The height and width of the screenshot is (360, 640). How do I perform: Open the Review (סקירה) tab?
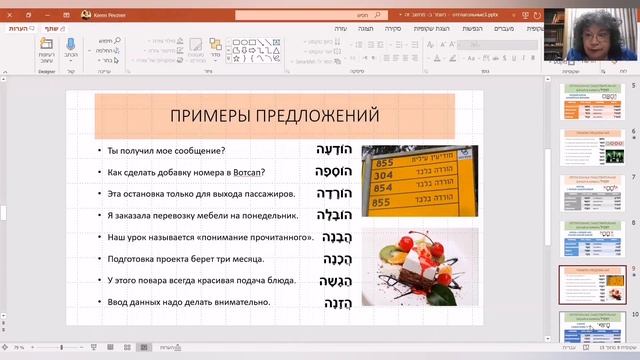point(393,29)
